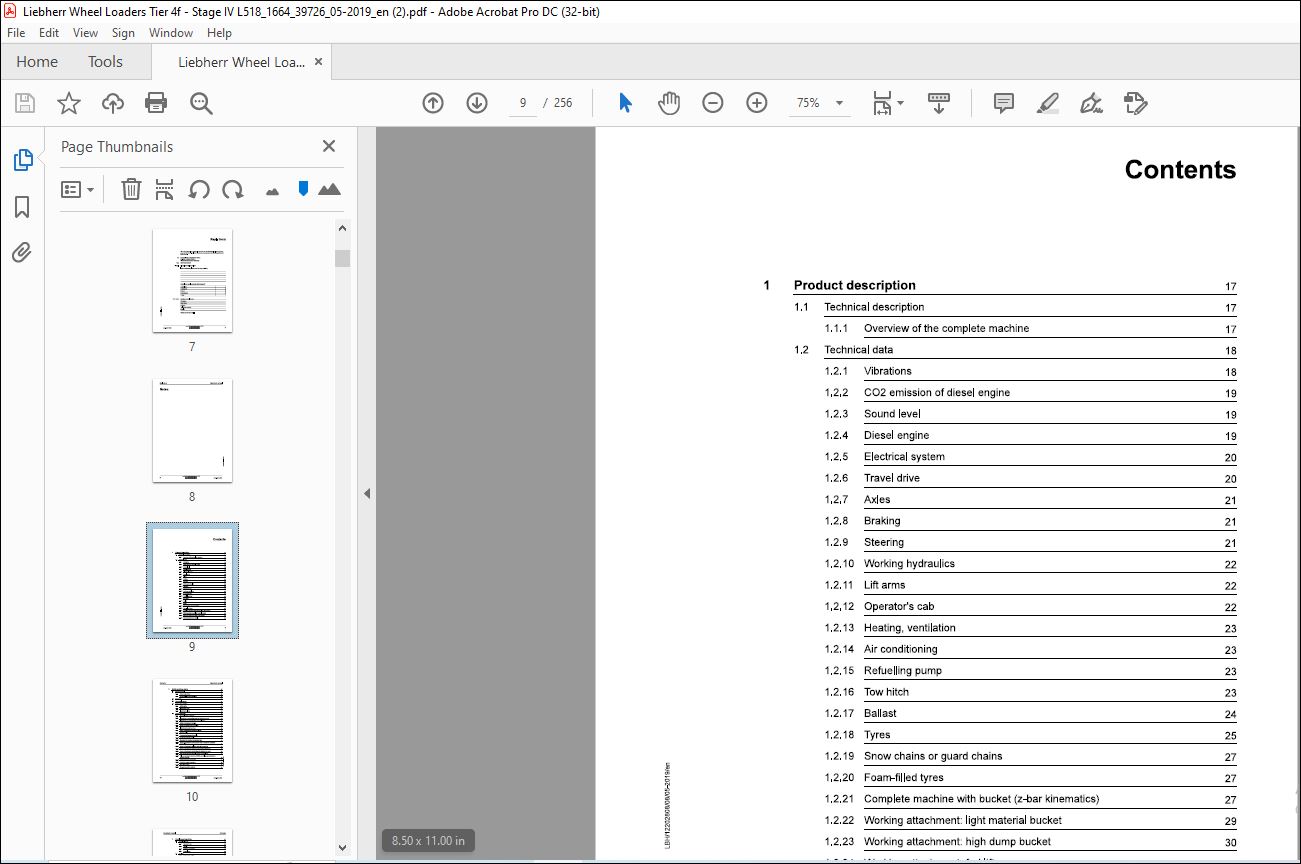This screenshot has width=1301, height=864.
Task: Activate the Hand pan tool
Action: pyautogui.click(x=669, y=103)
